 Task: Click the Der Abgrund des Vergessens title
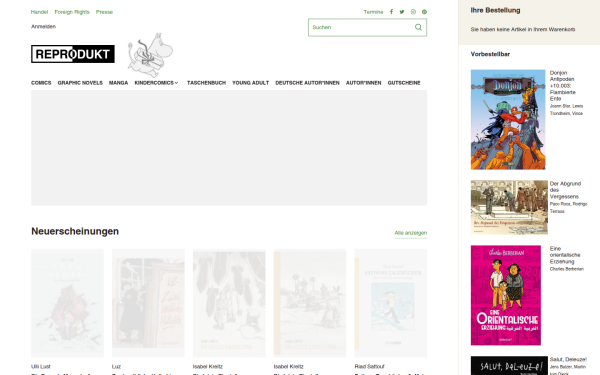click(565, 190)
